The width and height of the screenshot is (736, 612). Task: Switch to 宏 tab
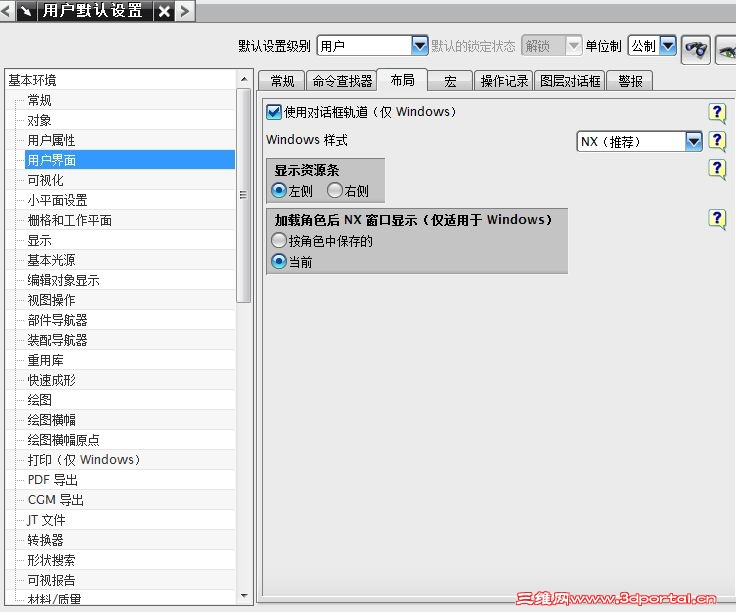pyautogui.click(x=450, y=81)
